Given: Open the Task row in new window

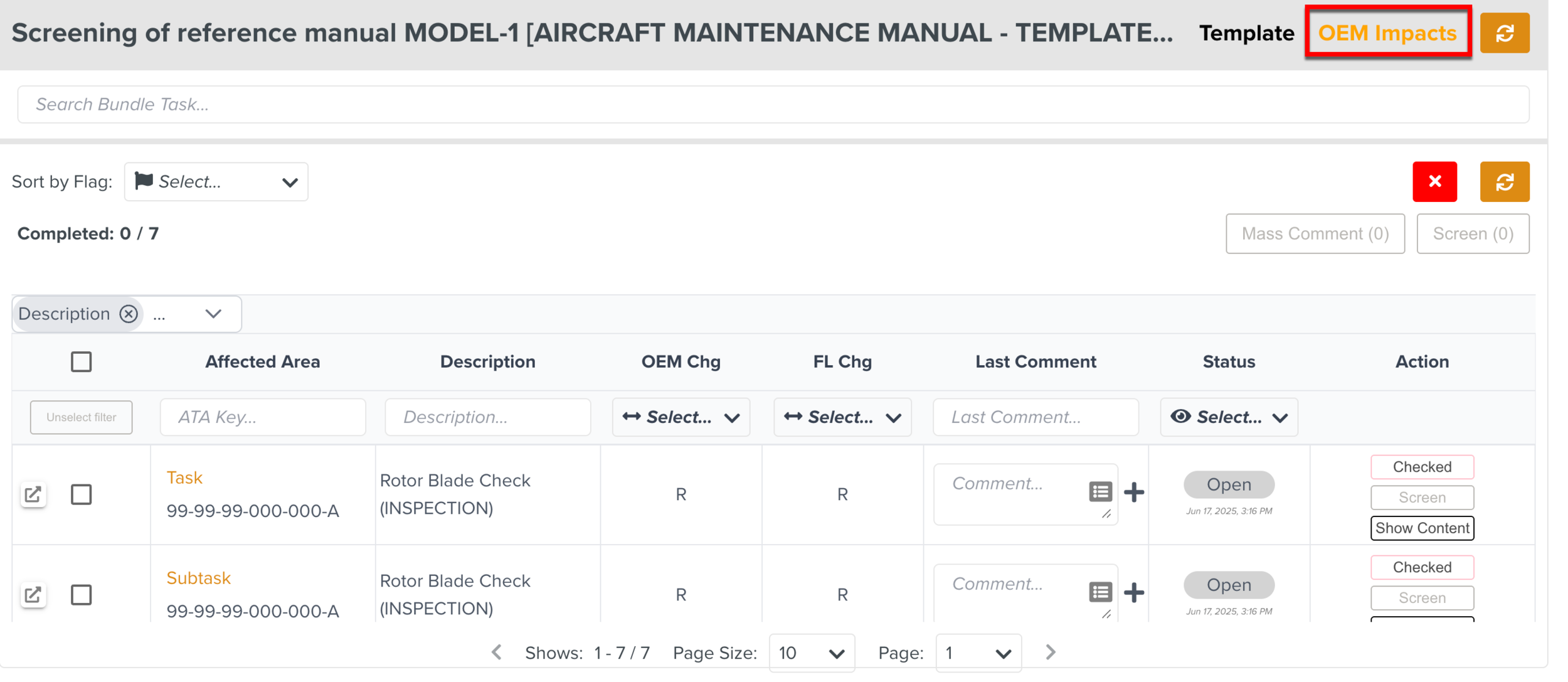Looking at the screenshot, I should [x=33, y=494].
